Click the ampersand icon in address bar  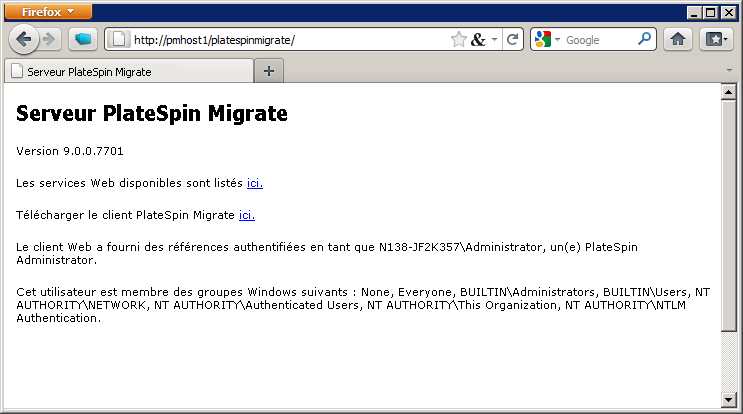point(478,39)
